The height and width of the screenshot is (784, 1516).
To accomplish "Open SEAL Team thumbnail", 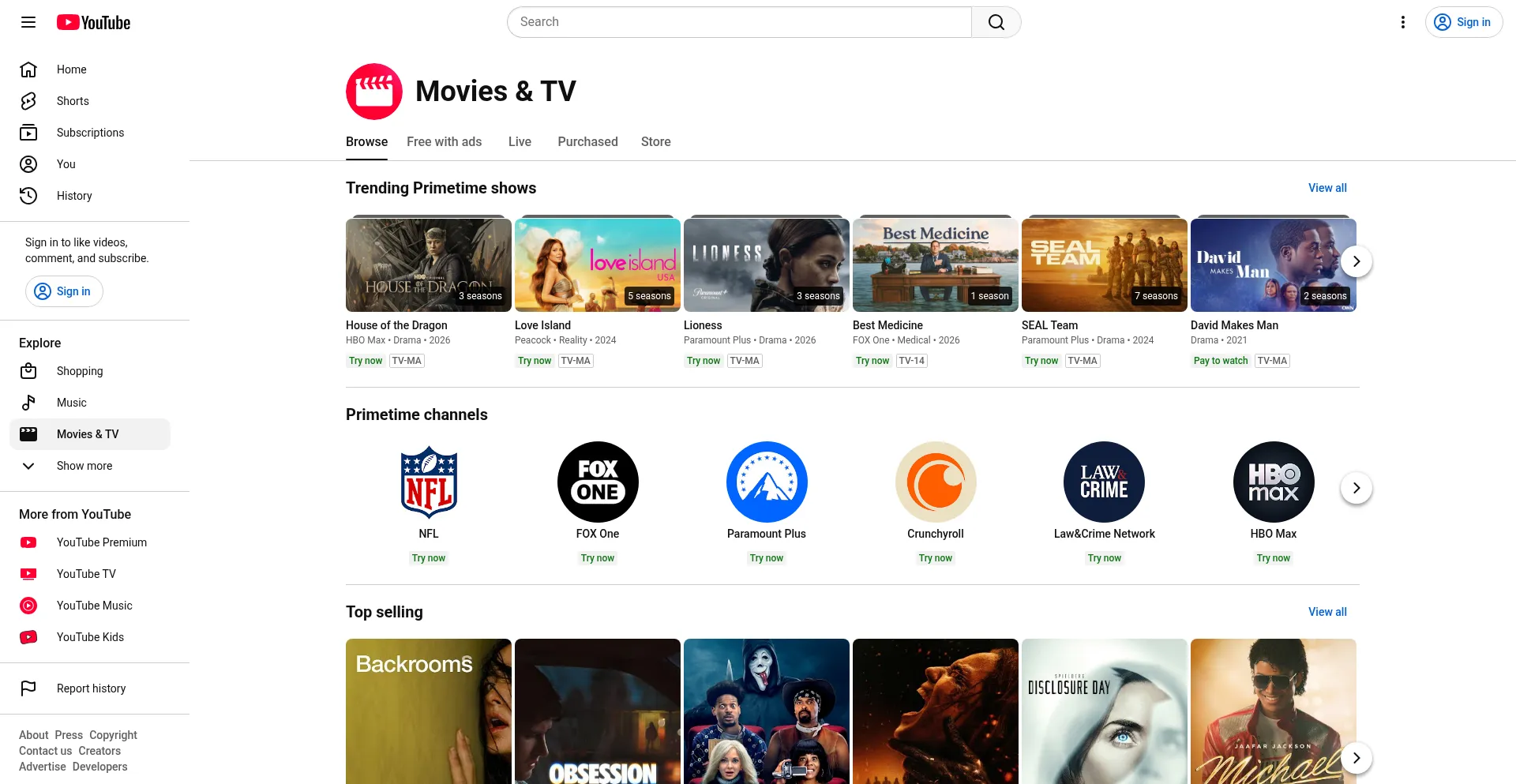I will [1105, 265].
